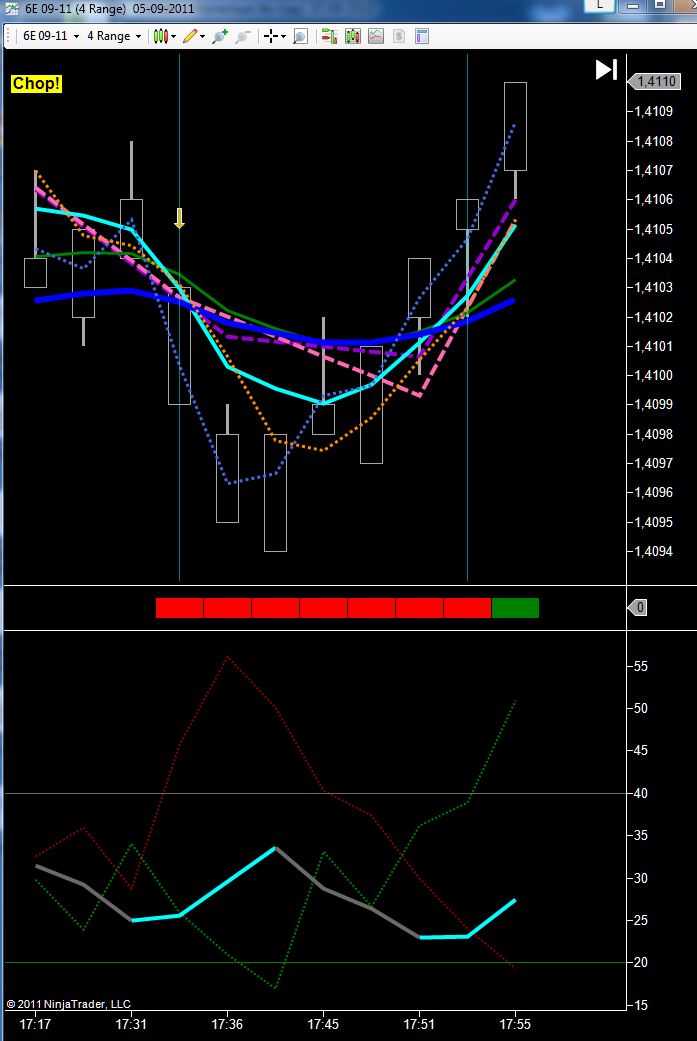Click the 1,4100 price axis label
This screenshot has width=697, height=1041.
[x=654, y=375]
